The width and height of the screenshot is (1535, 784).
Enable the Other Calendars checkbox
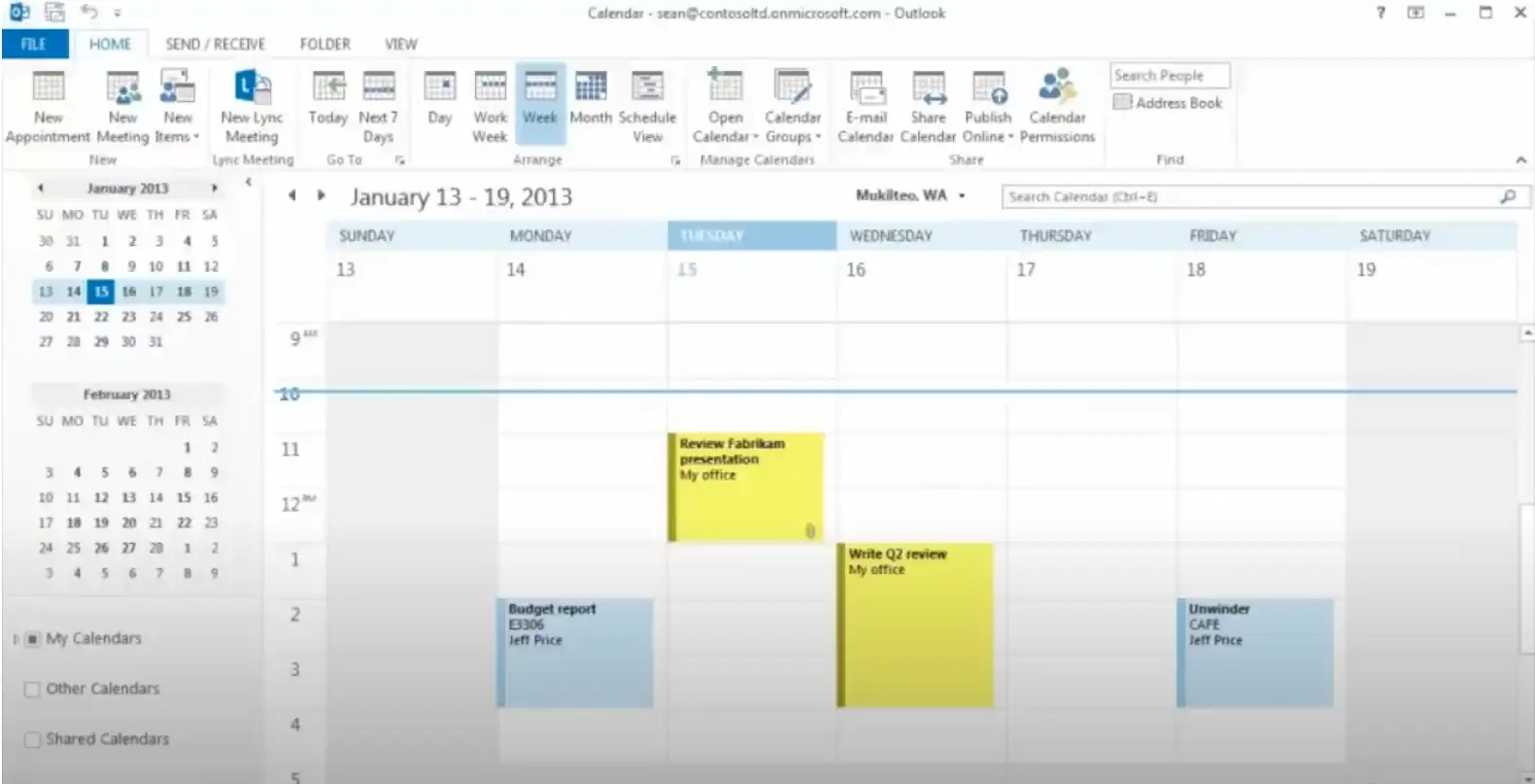pyautogui.click(x=32, y=689)
